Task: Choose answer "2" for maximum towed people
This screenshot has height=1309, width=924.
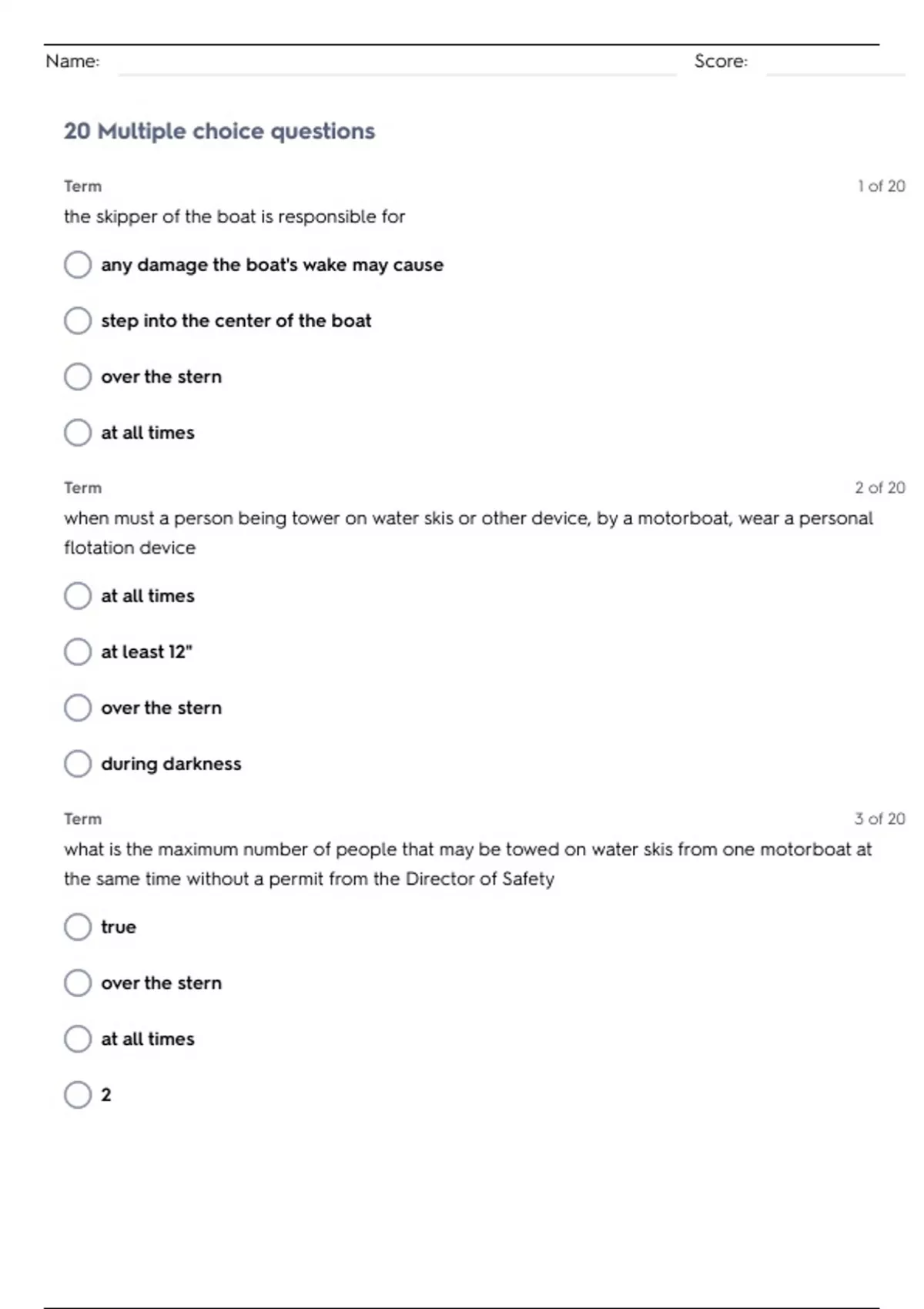Action: click(78, 1095)
